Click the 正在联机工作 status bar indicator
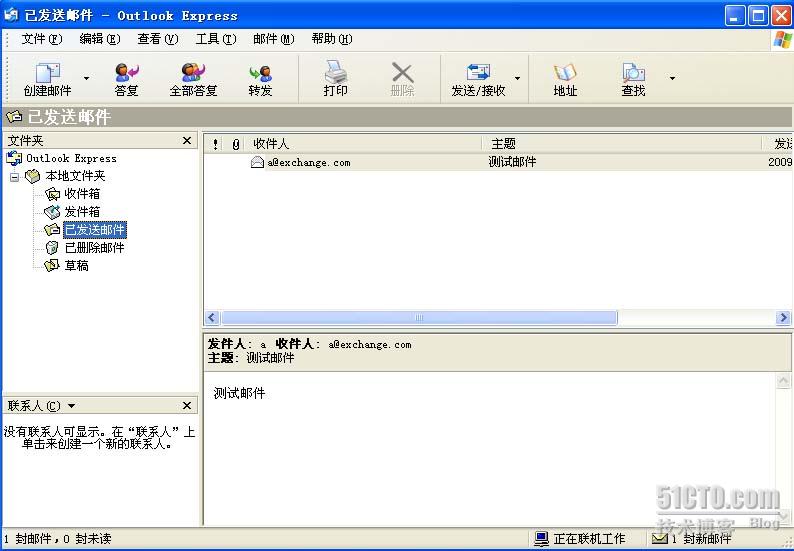794x551 pixels. coord(580,538)
